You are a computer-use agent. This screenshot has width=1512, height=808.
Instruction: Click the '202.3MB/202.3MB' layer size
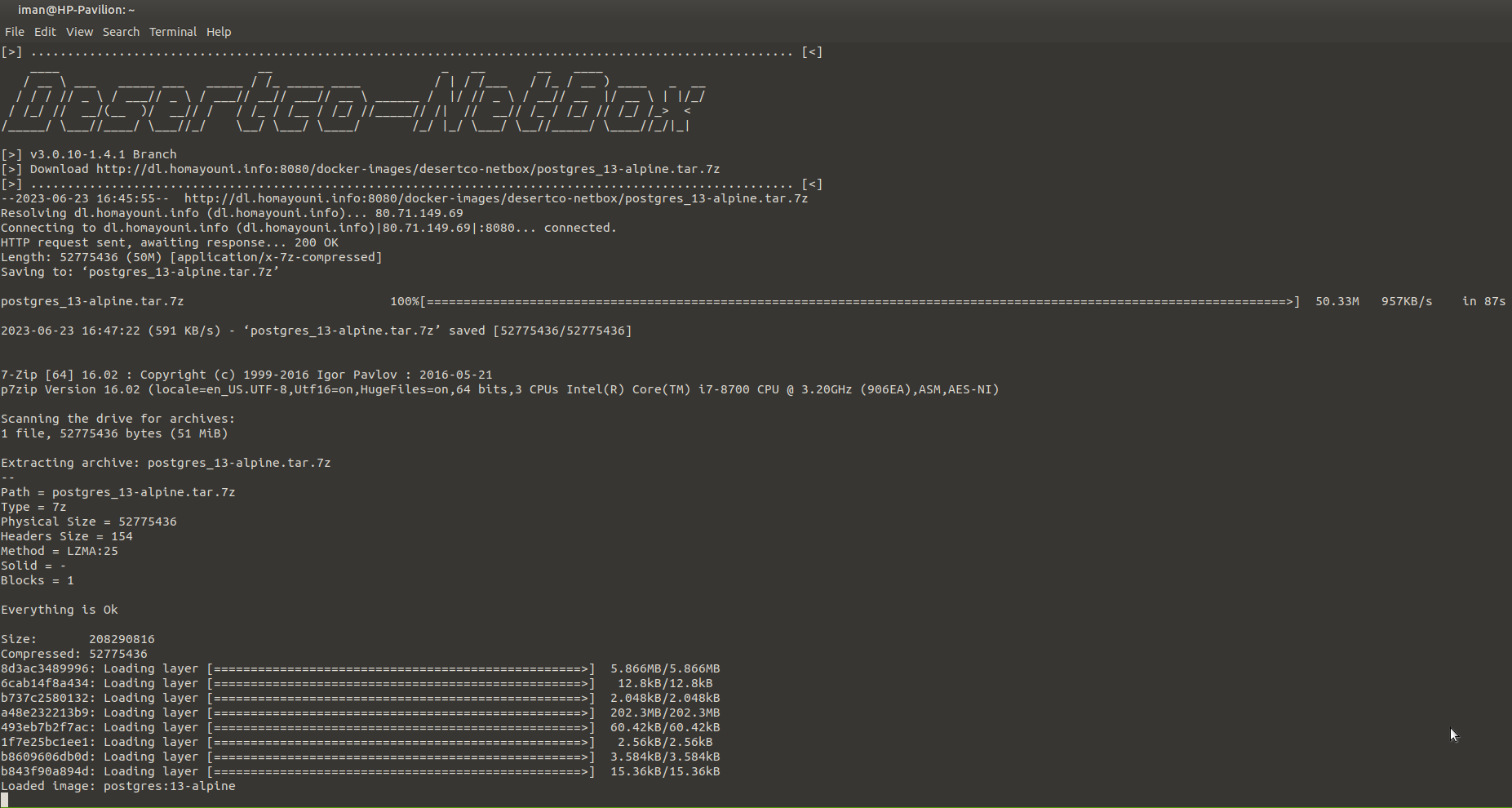click(665, 713)
